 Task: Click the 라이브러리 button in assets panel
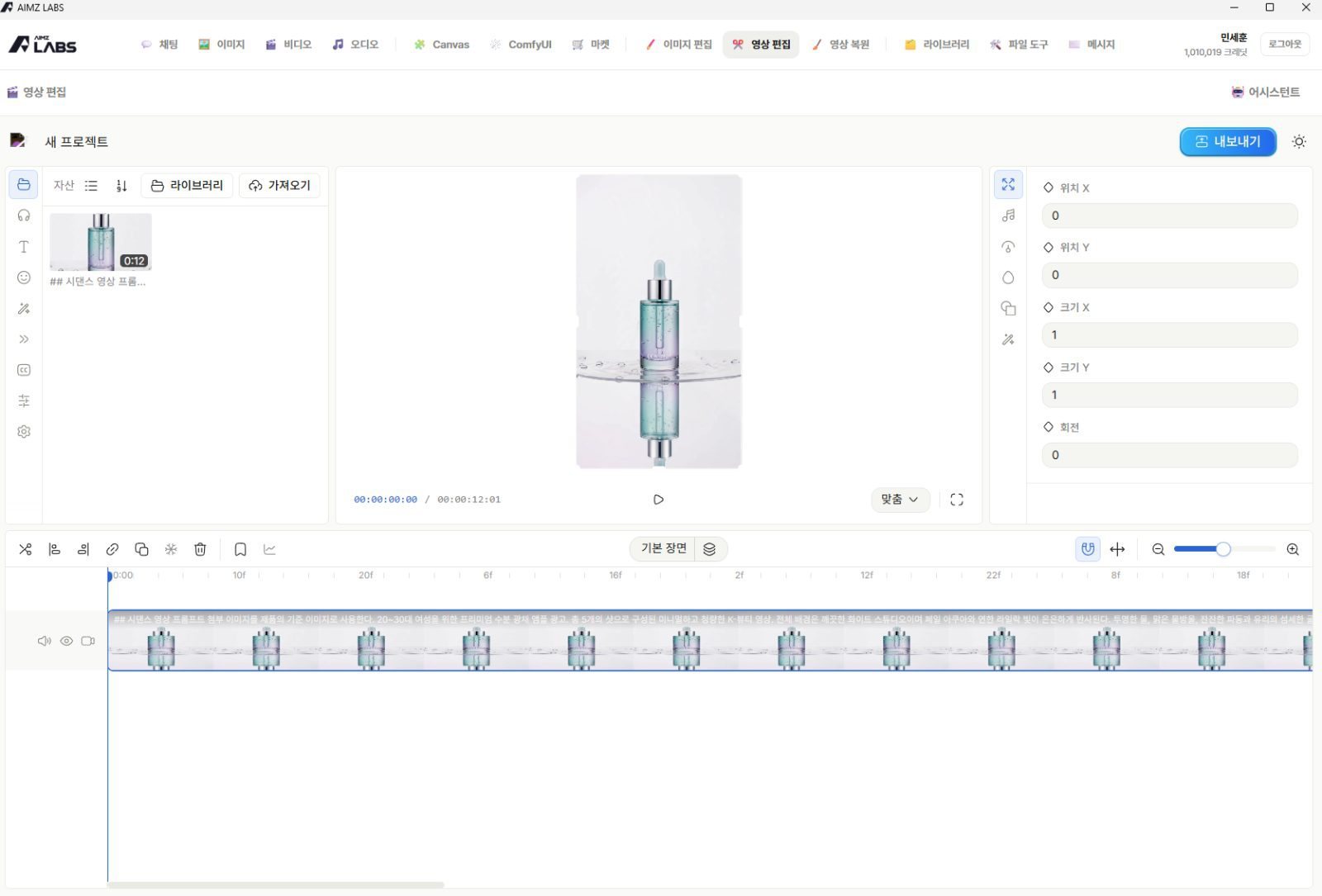coord(188,186)
